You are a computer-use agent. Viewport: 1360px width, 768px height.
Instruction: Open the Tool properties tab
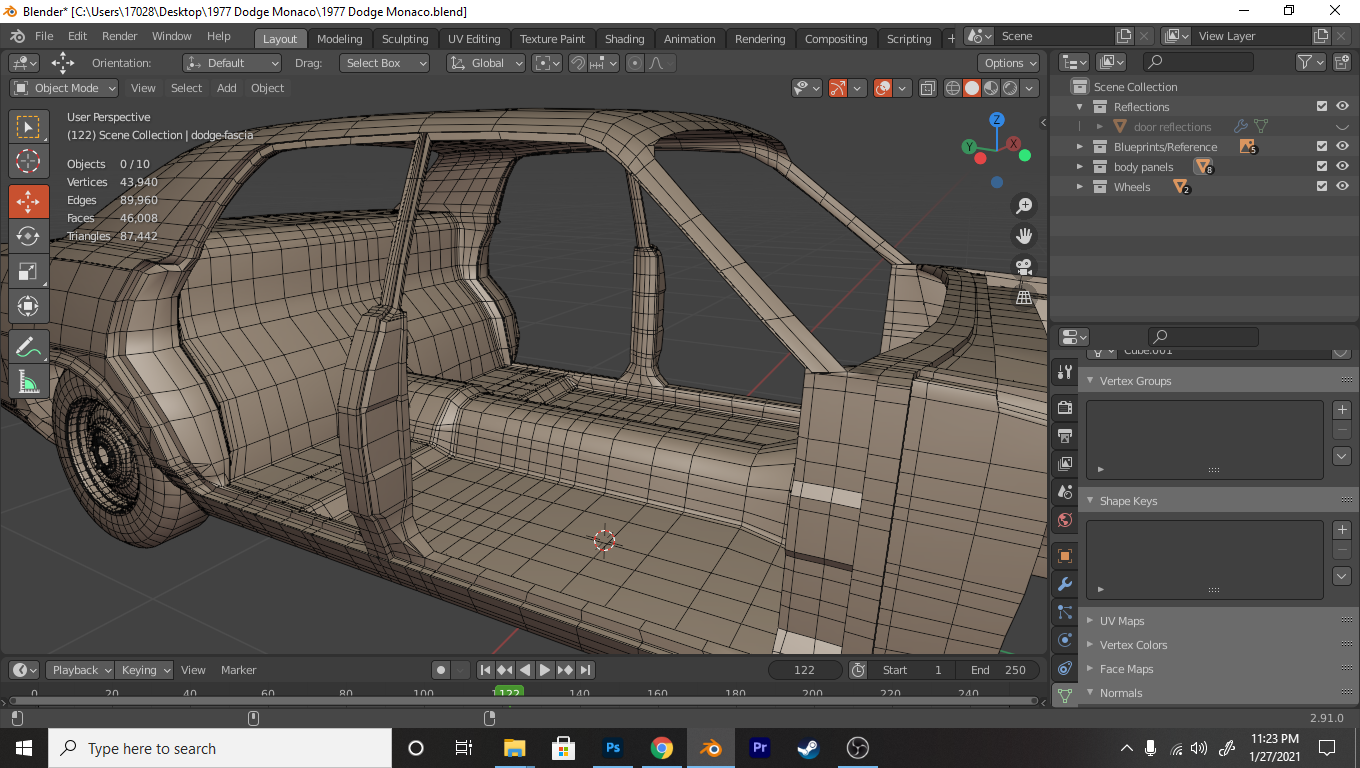[1065, 372]
